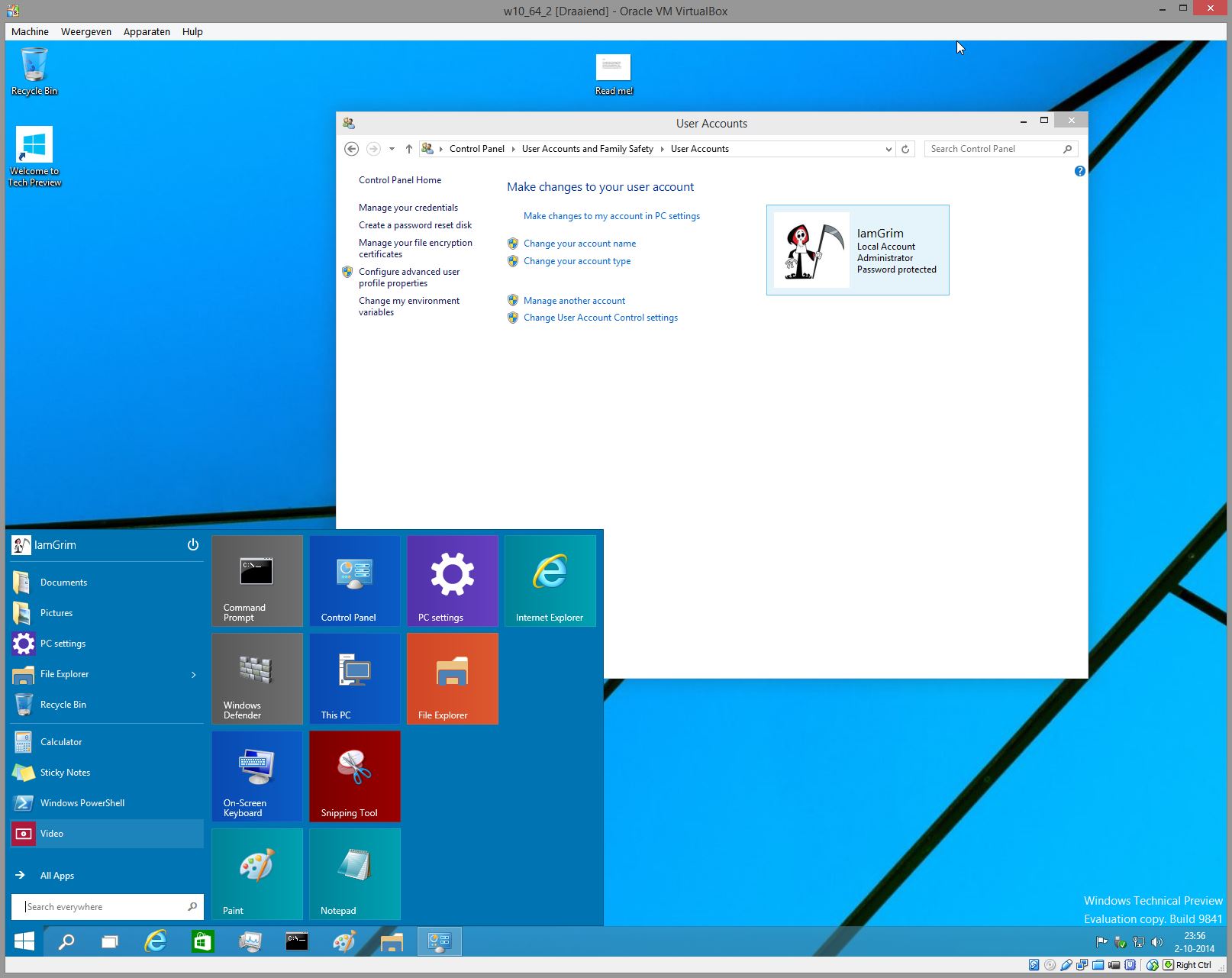Launch Internet Explorer from the taskbar
Image resolution: width=1232 pixels, height=978 pixels.
tap(156, 941)
